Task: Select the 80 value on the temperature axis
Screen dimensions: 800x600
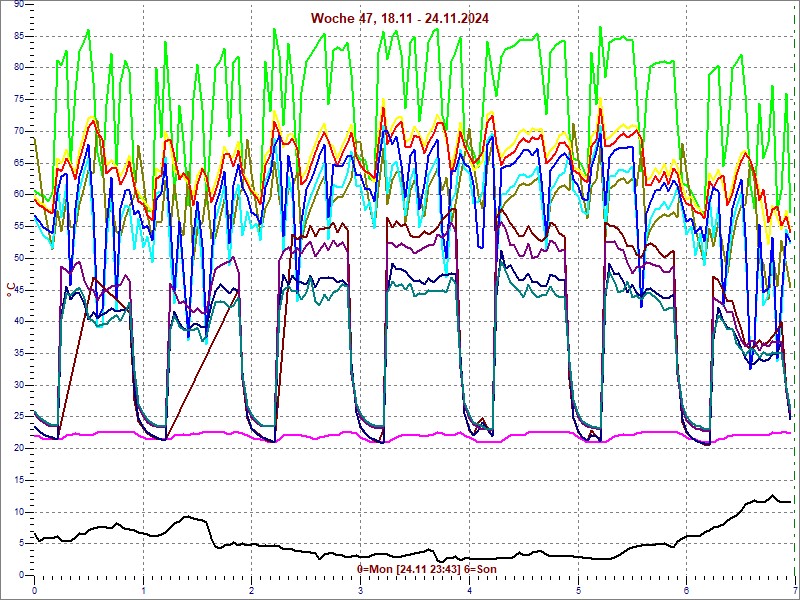Action: pos(18,67)
